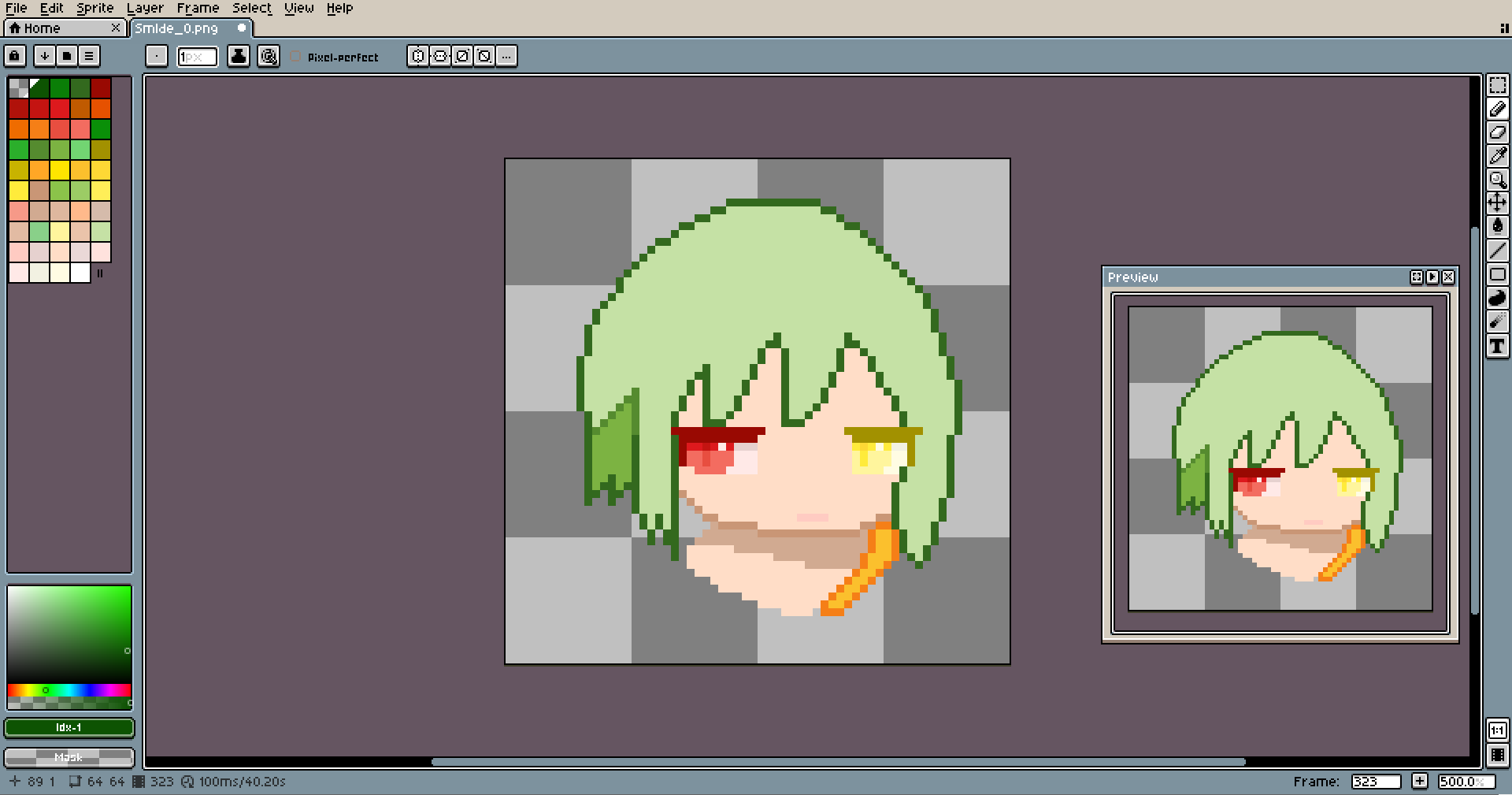The image size is (1512, 795).
Task: Open the Edit menu
Action: pos(51,8)
